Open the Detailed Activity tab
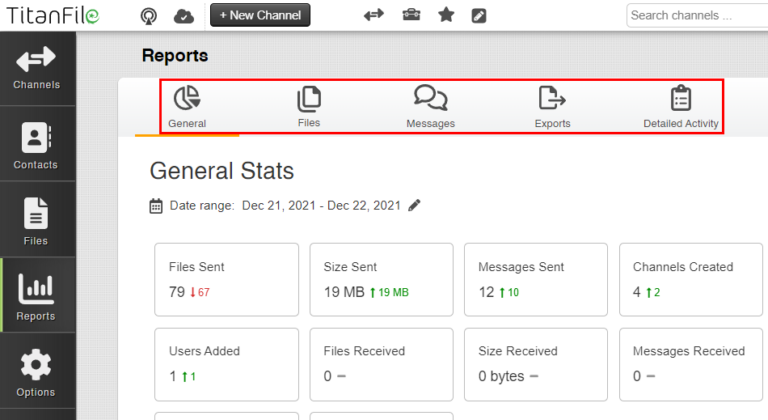This screenshot has width=768, height=420. (x=681, y=106)
